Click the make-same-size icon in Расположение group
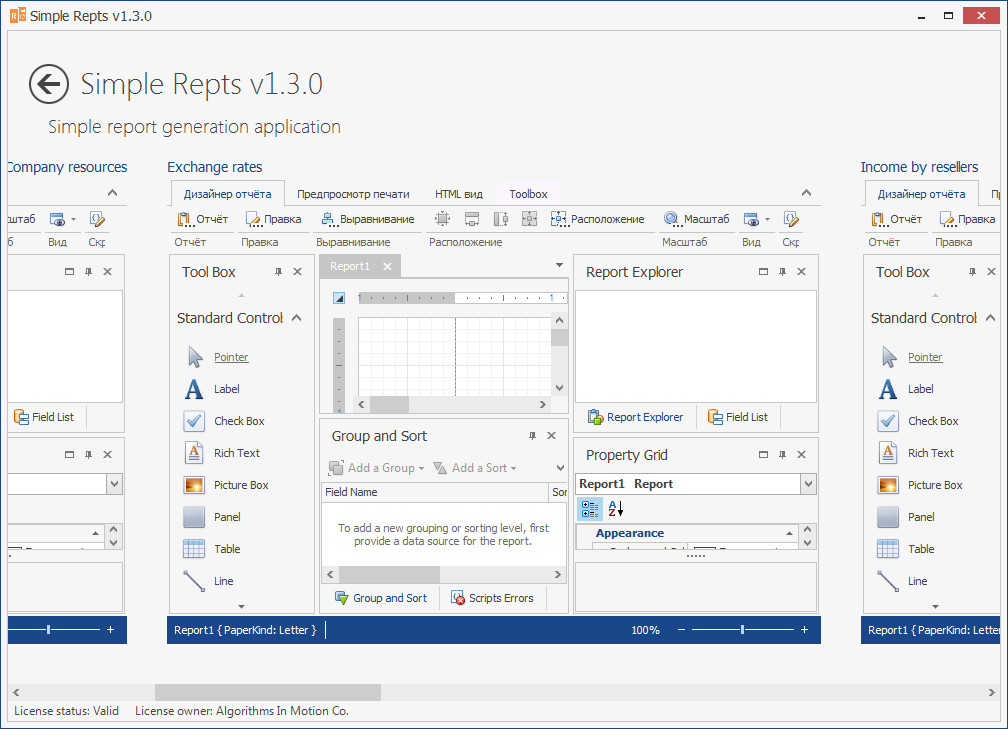1008x729 pixels. (529, 219)
